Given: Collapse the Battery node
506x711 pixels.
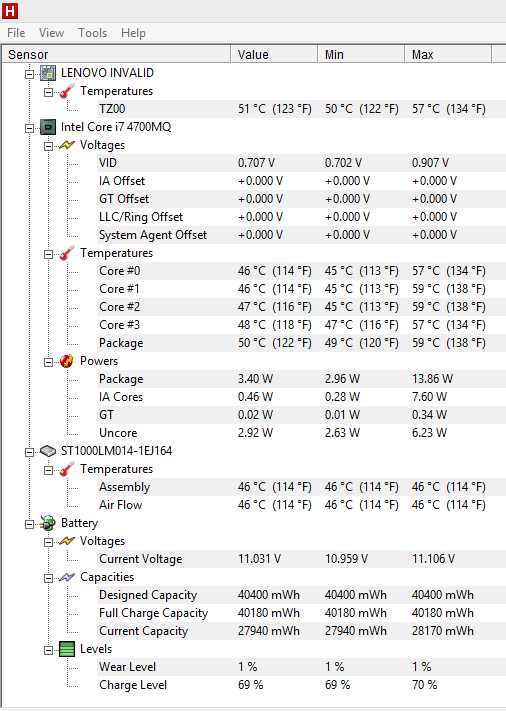Looking at the screenshot, I should tap(29, 524).
